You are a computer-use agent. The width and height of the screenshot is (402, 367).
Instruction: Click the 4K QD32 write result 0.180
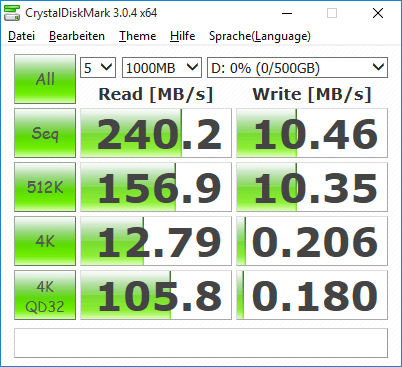[312, 295]
